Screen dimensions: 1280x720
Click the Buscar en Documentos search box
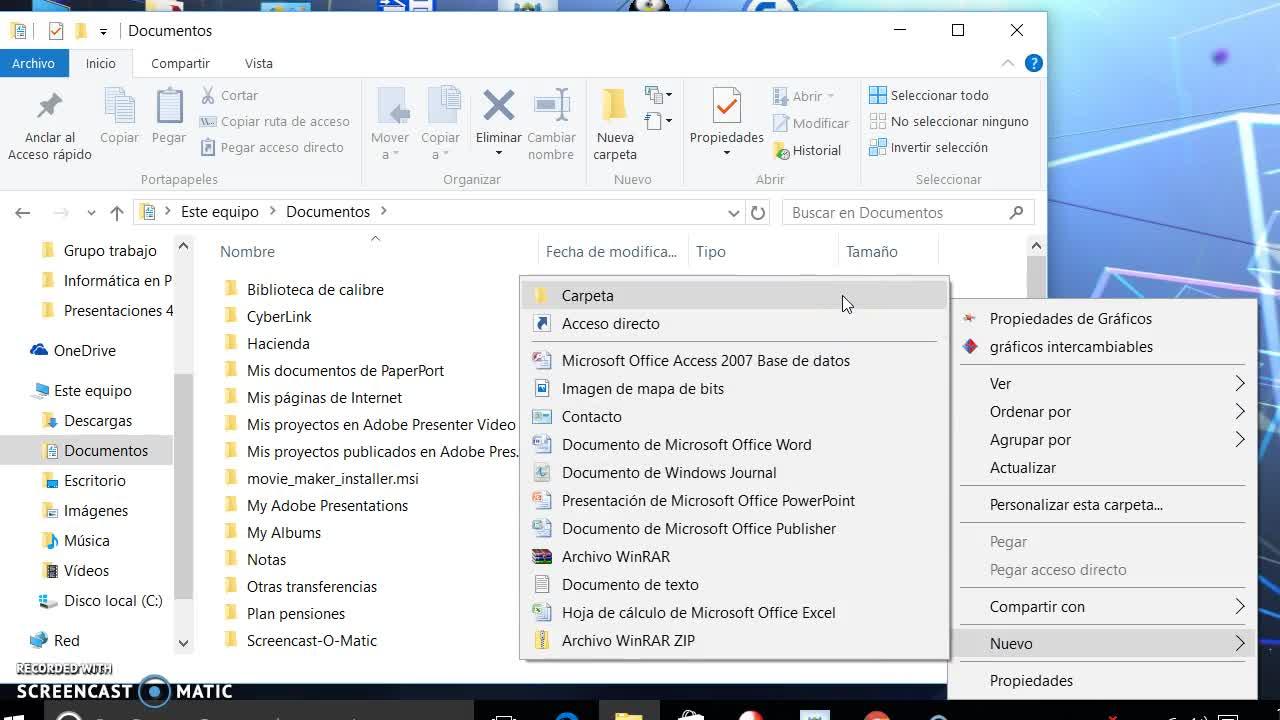908,212
